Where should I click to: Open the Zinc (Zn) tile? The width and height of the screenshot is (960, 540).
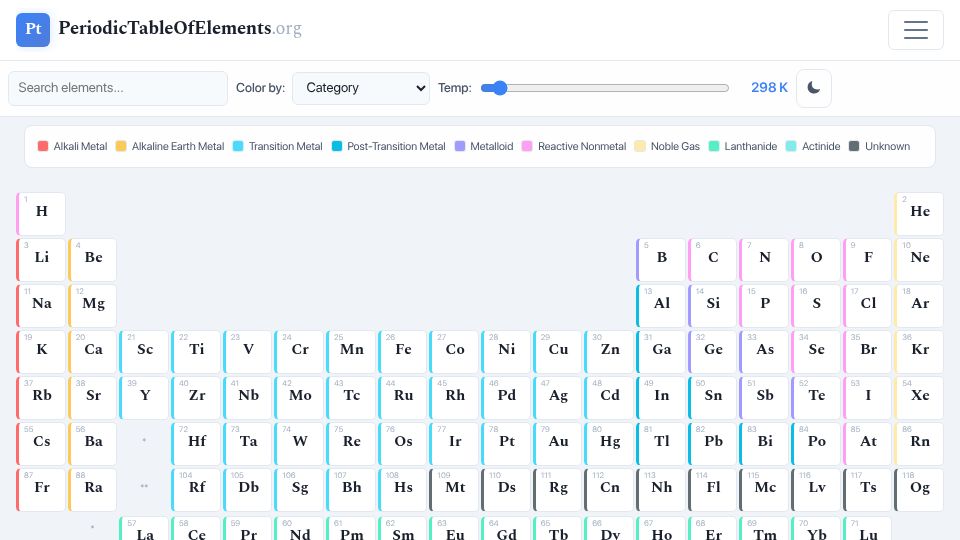609,352
